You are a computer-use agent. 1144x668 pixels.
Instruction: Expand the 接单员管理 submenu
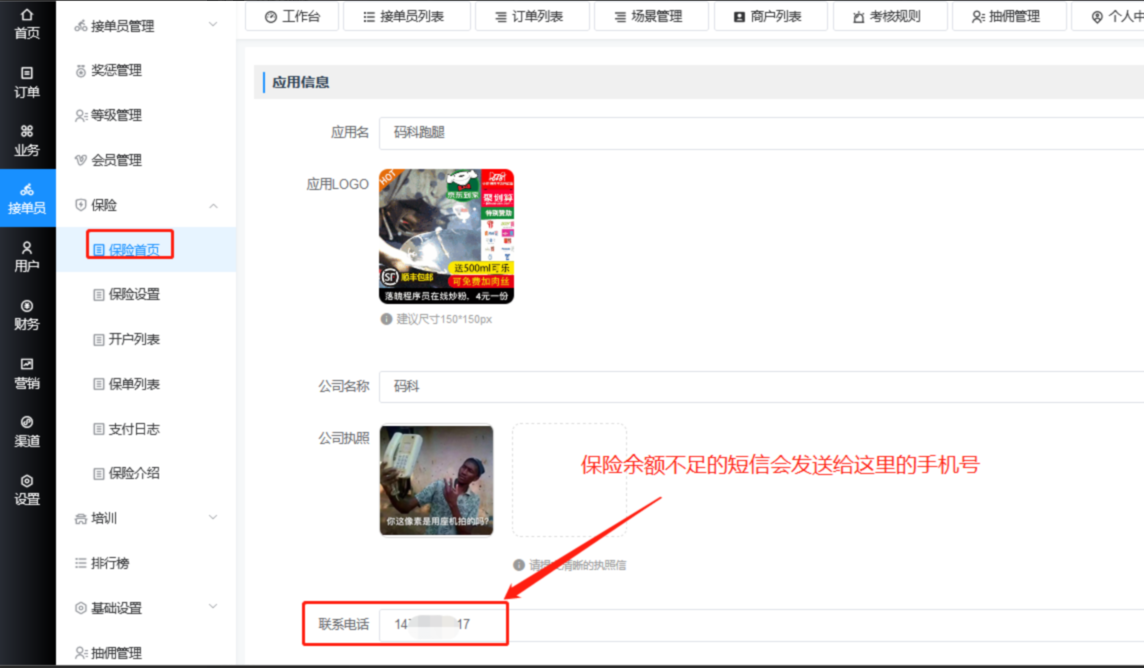(212, 25)
